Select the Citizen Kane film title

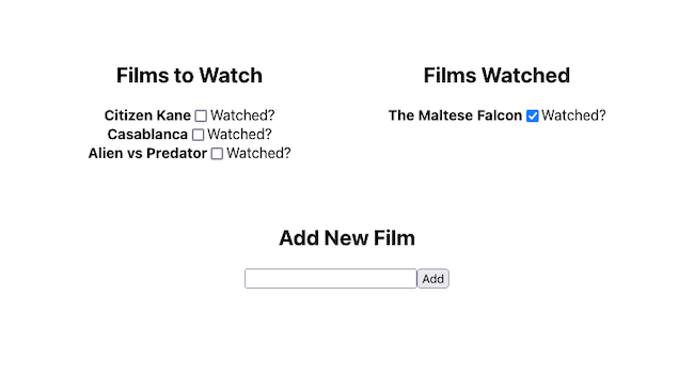click(147, 116)
